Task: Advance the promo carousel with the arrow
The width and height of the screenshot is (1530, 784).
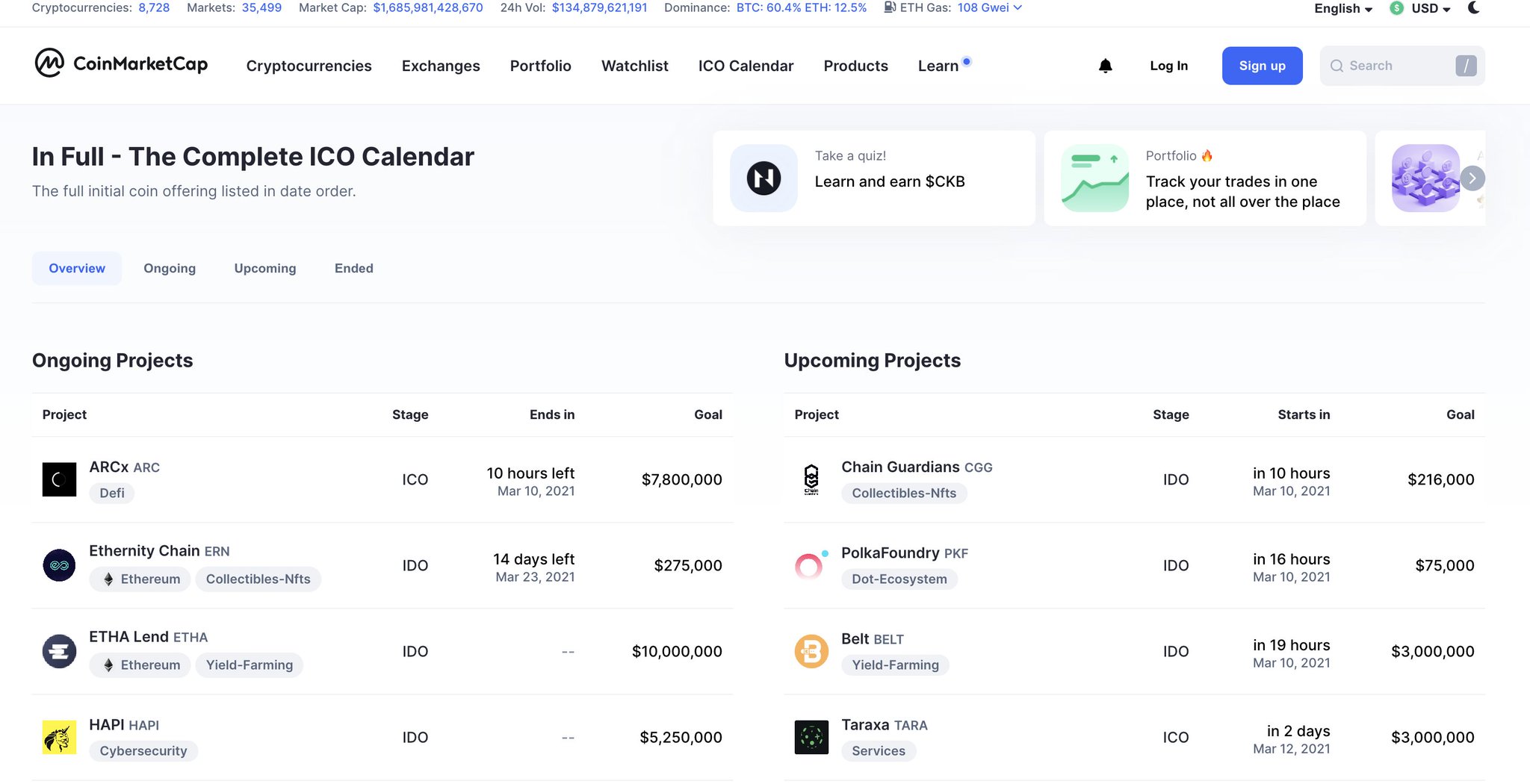Action: point(1472,178)
